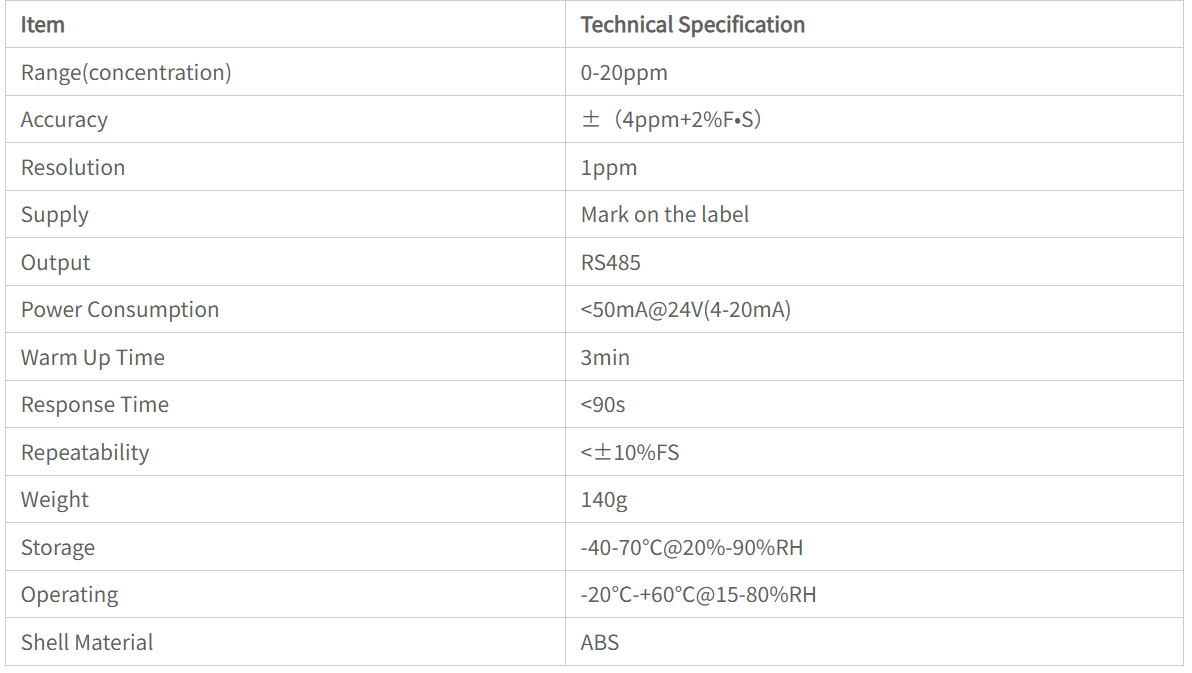Select the "Accuracy" row label
This screenshot has width=1192, height=673.
pyautogui.click(x=64, y=120)
